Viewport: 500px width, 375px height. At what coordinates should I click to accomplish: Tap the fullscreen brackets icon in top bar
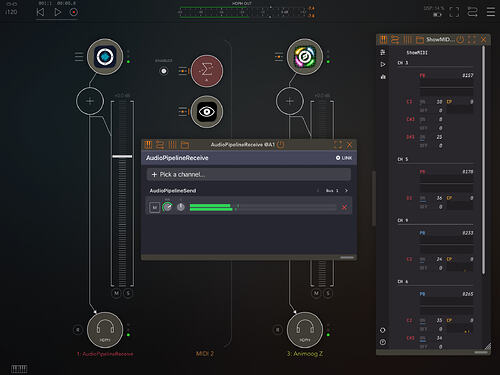pyautogui.click(x=454, y=12)
